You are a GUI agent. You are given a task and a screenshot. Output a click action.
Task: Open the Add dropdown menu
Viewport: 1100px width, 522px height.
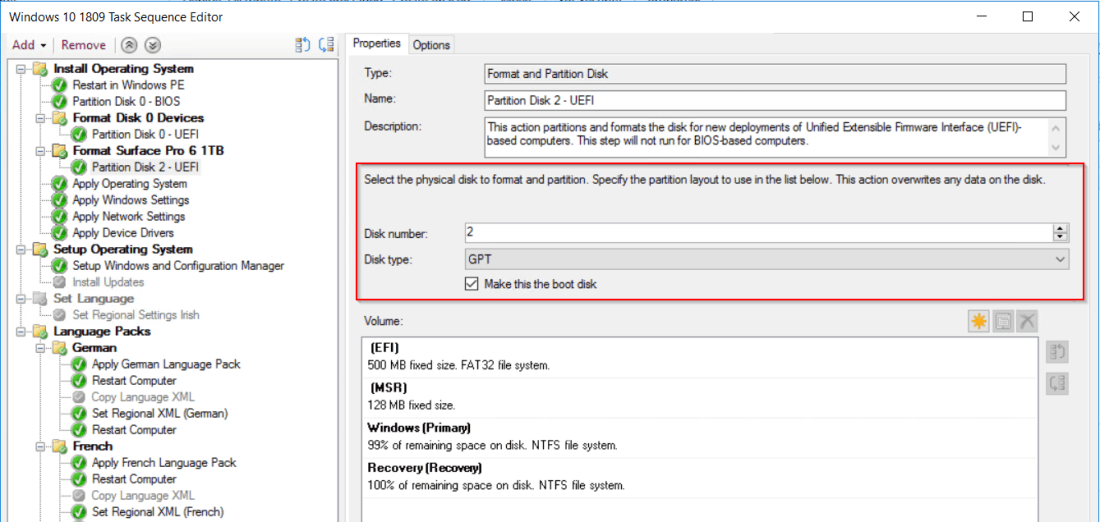point(29,45)
